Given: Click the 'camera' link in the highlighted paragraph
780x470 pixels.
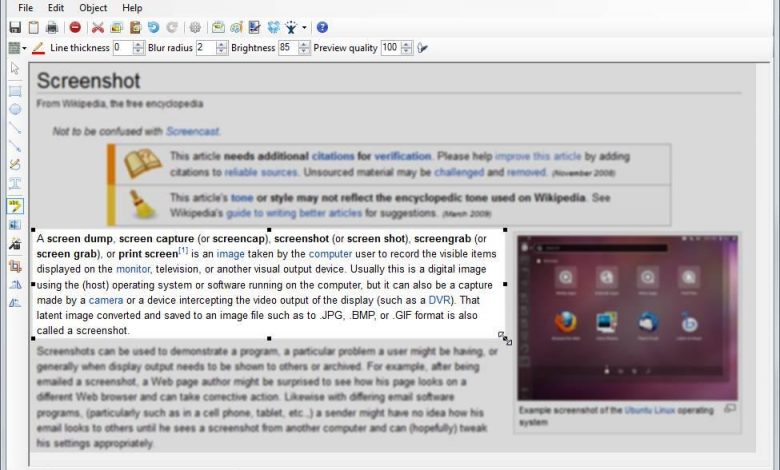Looking at the screenshot, I should pos(106,300).
